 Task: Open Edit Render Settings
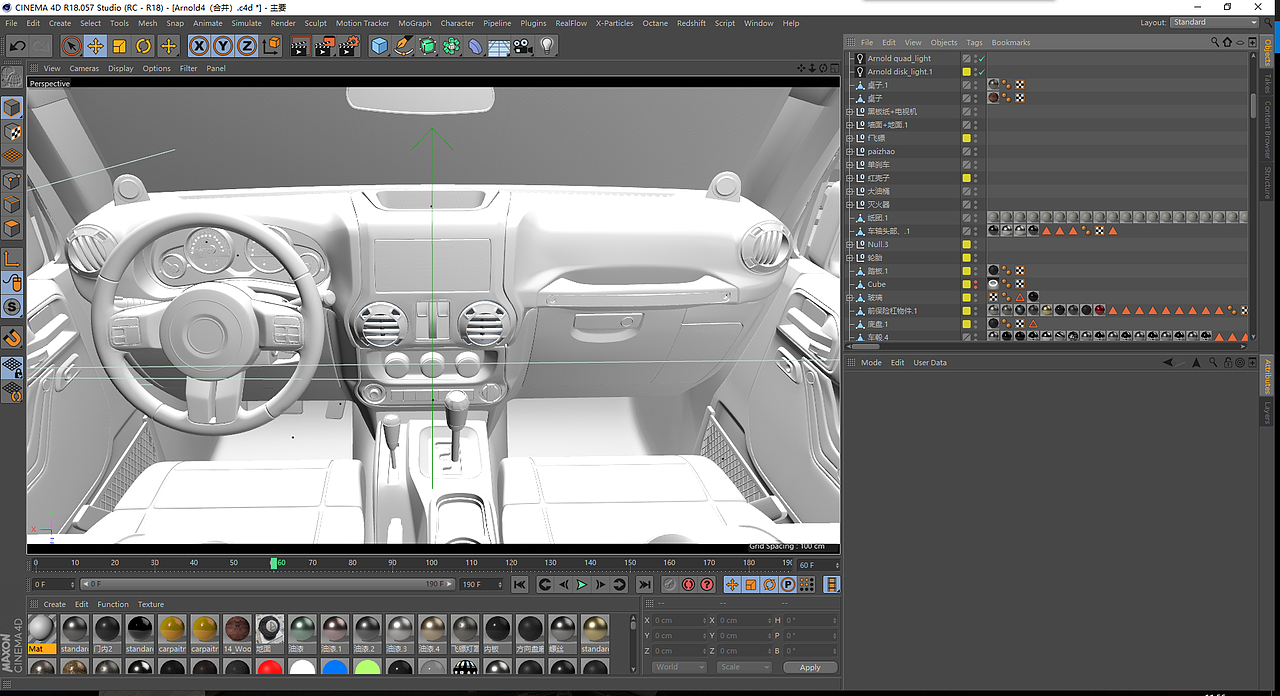[348, 46]
